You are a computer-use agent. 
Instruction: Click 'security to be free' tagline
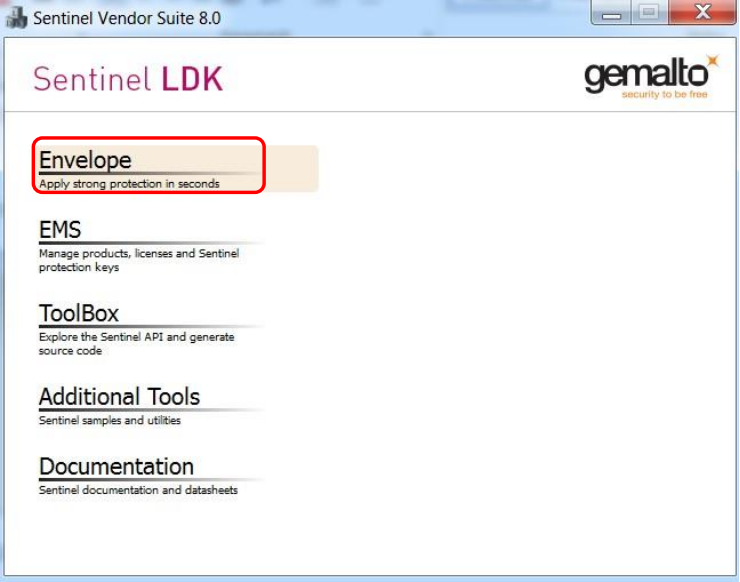(x=667, y=95)
